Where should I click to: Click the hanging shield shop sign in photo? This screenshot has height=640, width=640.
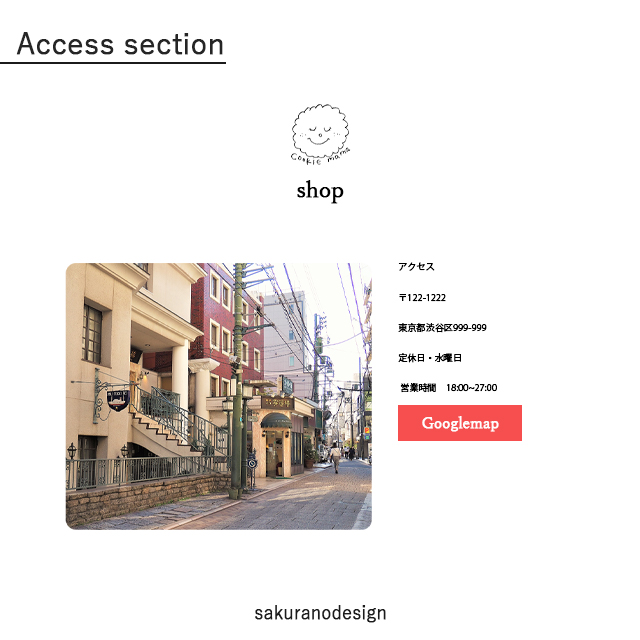(118, 400)
